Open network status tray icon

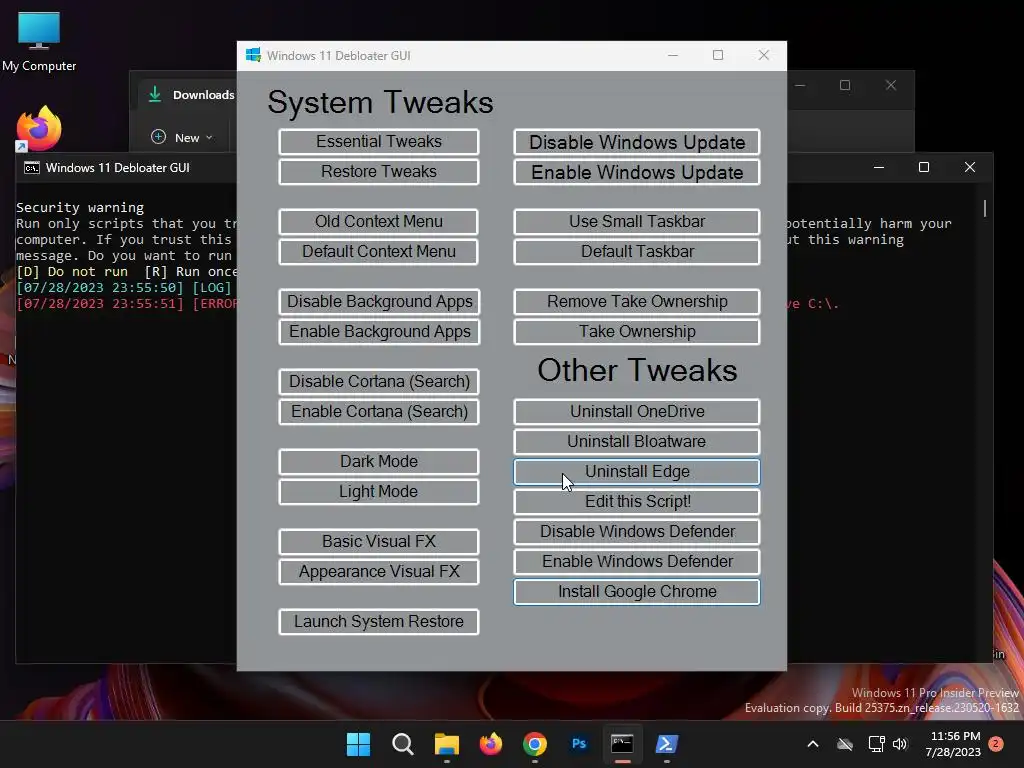876,744
